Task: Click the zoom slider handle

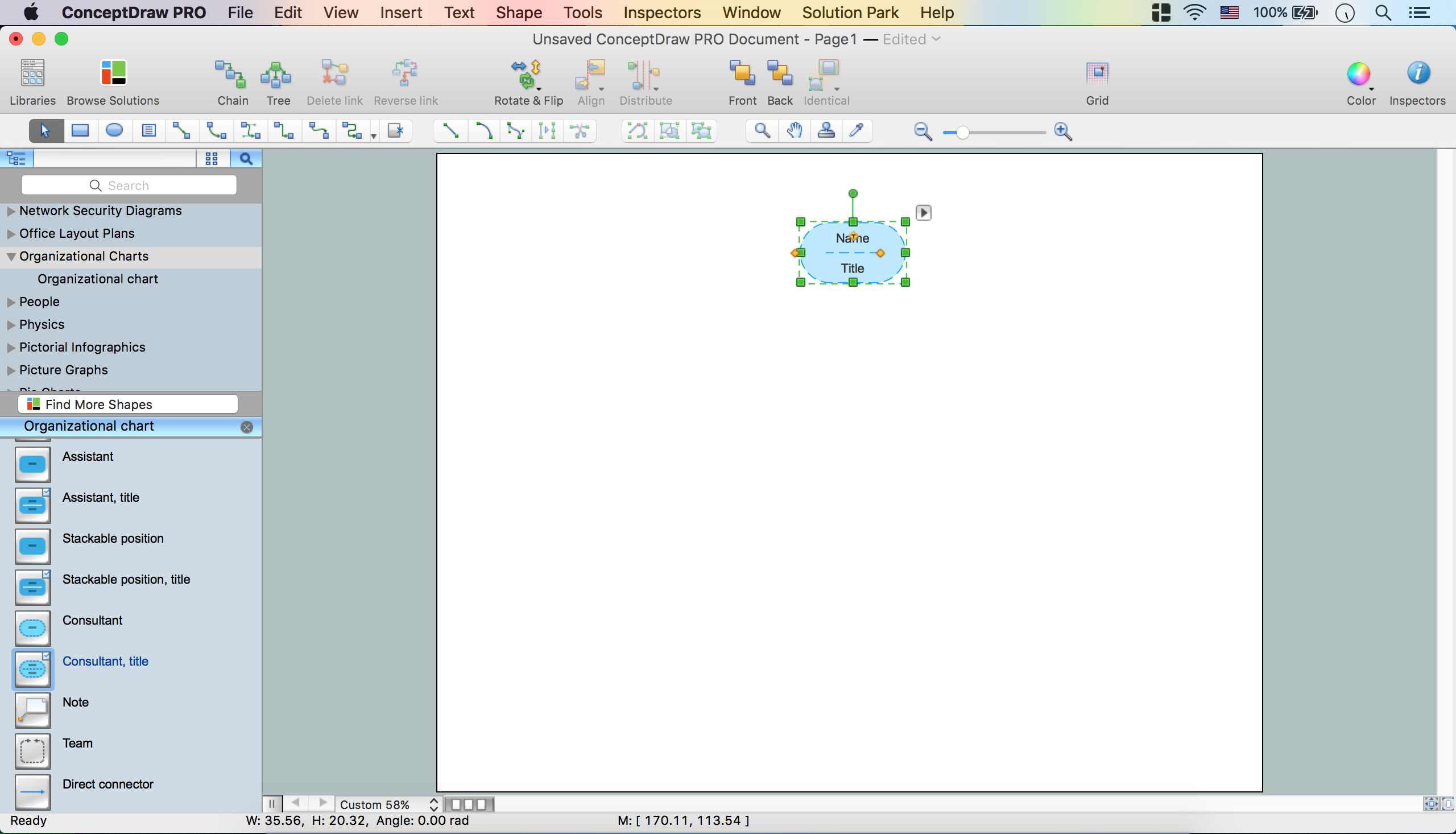Action: 962,133
